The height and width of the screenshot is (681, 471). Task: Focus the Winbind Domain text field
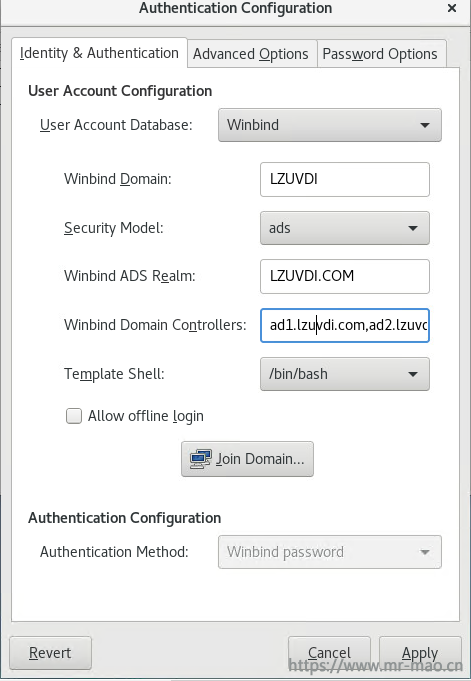pyautogui.click(x=345, y=179)
